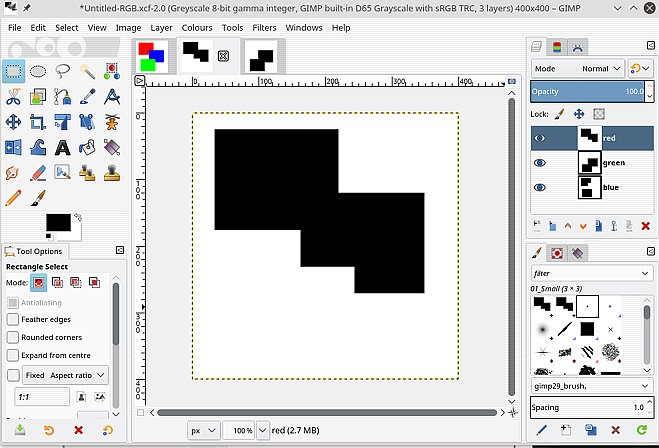Screen dimensions: 659x448
Task: Enable the Fixed aspect ratio checkbox
Action: click(x=13, y=375)
